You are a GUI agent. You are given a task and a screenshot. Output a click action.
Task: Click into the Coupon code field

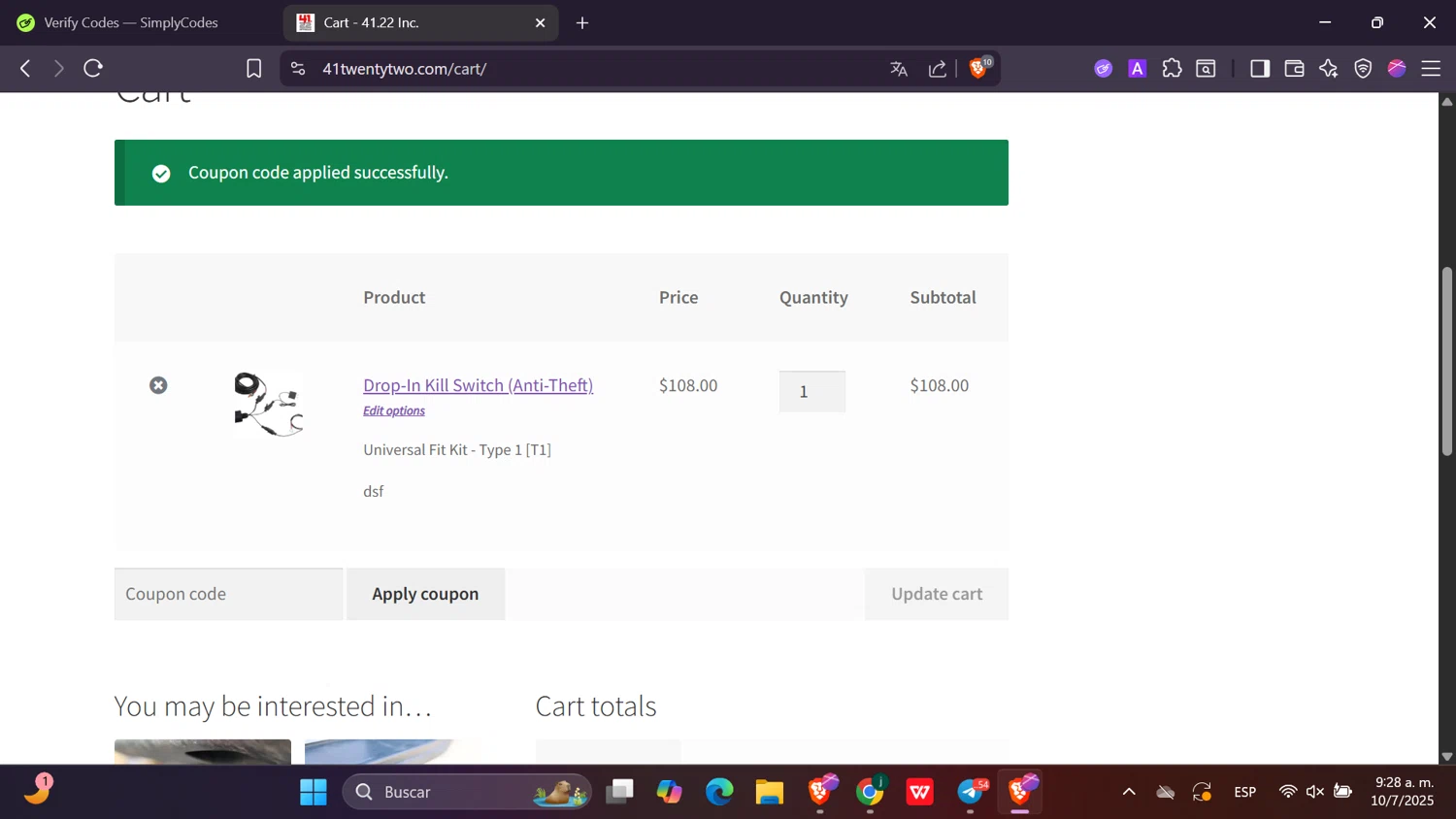tap(228, 594)
